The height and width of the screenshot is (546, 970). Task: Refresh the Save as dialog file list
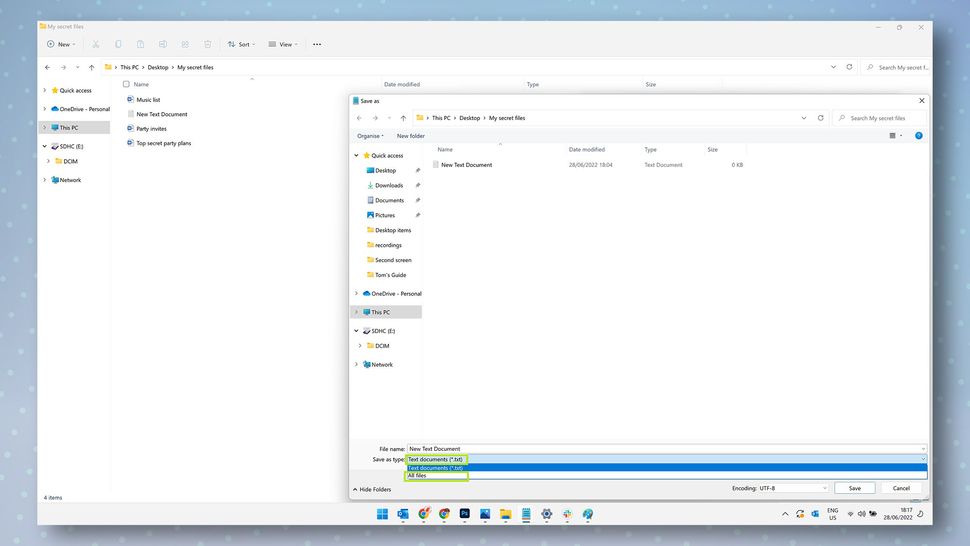click(x=821, y=117)
